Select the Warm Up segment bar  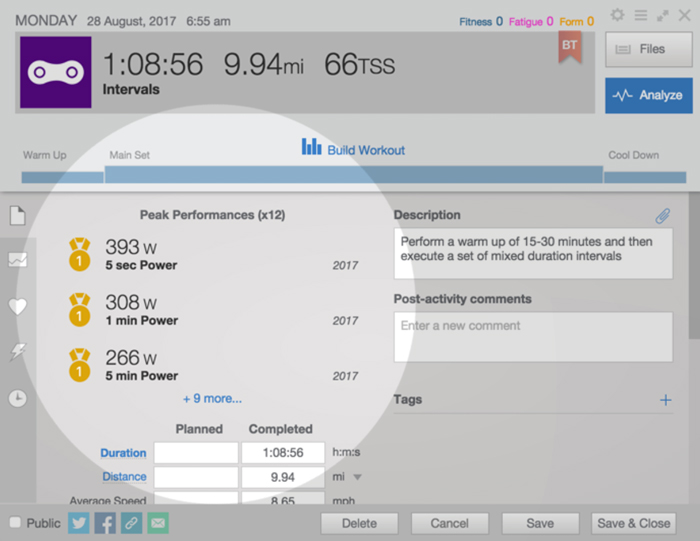62,177
